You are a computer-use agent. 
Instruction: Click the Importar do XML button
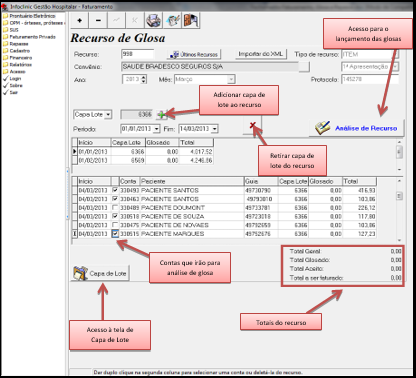tap(261, 54)
